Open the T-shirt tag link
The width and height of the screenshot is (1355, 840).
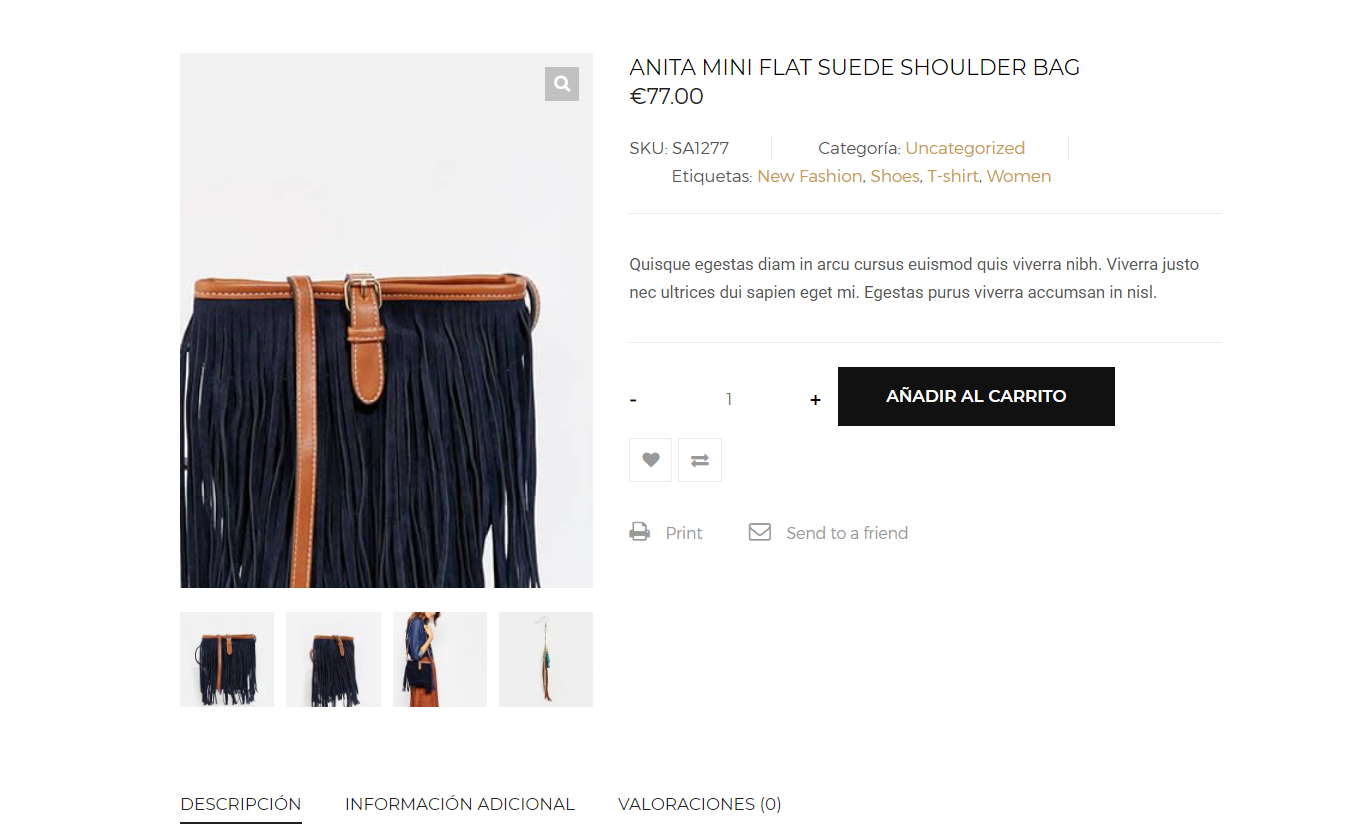(x=952, y=176)
